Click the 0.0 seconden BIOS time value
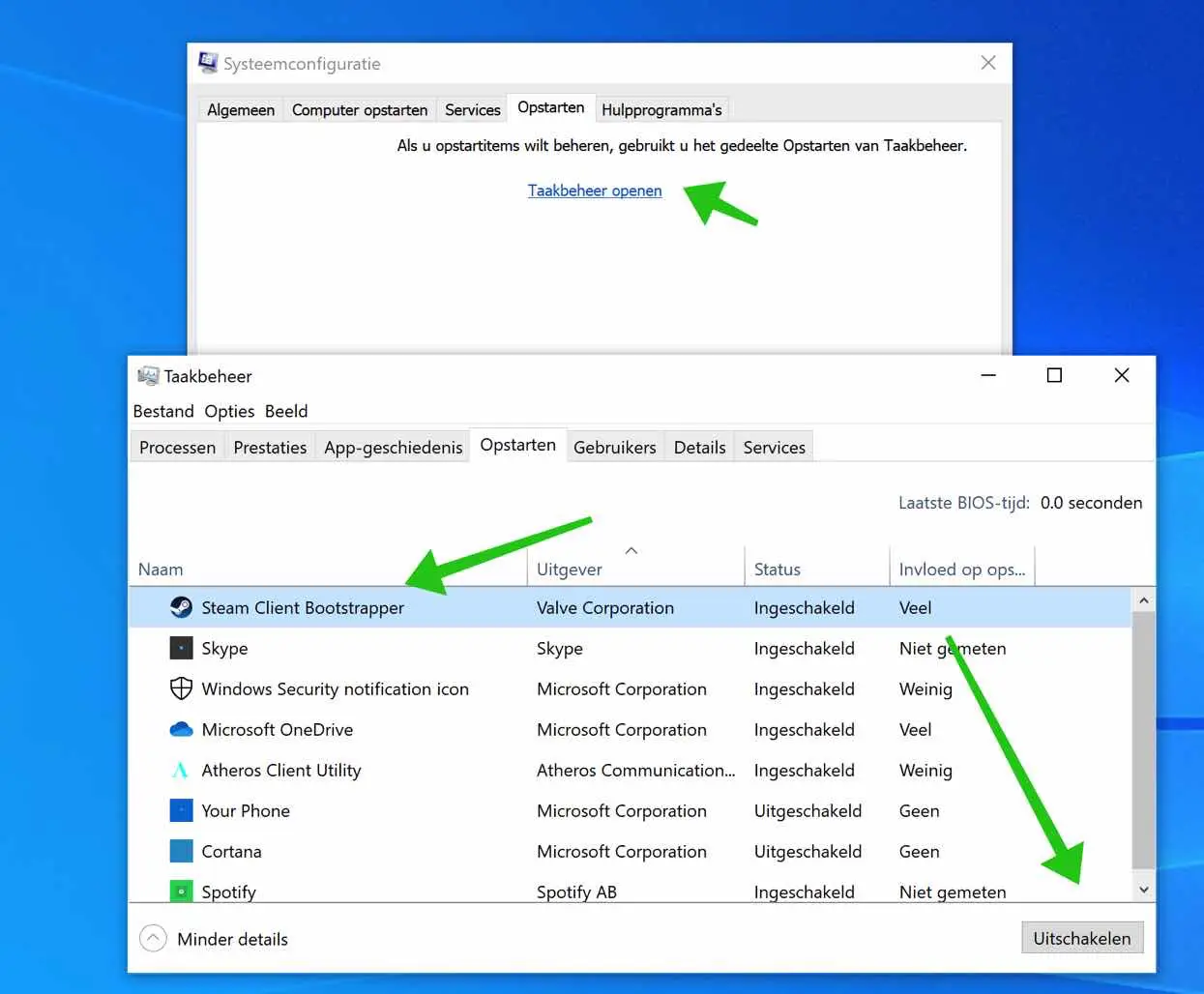Viewport: 1204px width, 994px height. pyautogui.click(x=1091, y=503)
